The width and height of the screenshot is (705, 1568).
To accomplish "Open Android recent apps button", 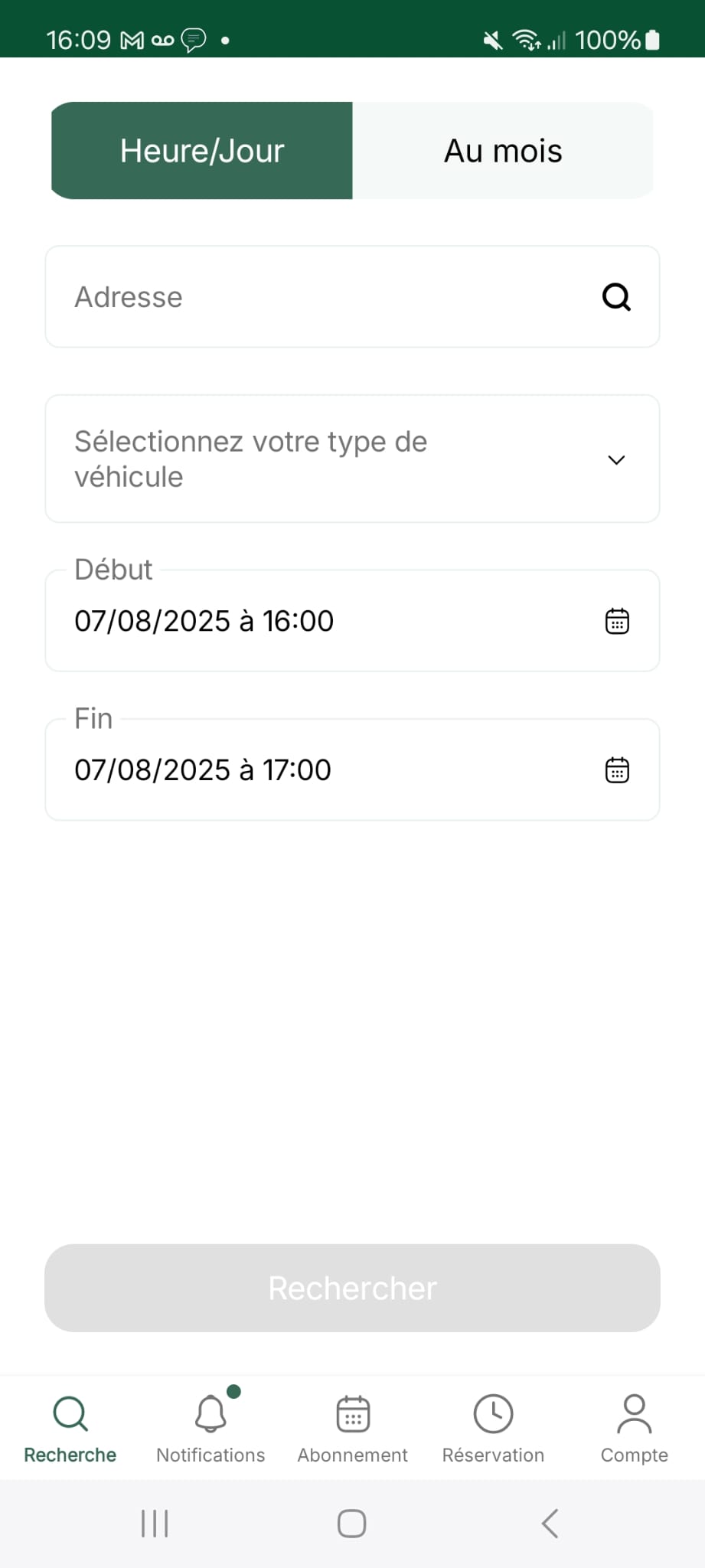I will 155,1524.
